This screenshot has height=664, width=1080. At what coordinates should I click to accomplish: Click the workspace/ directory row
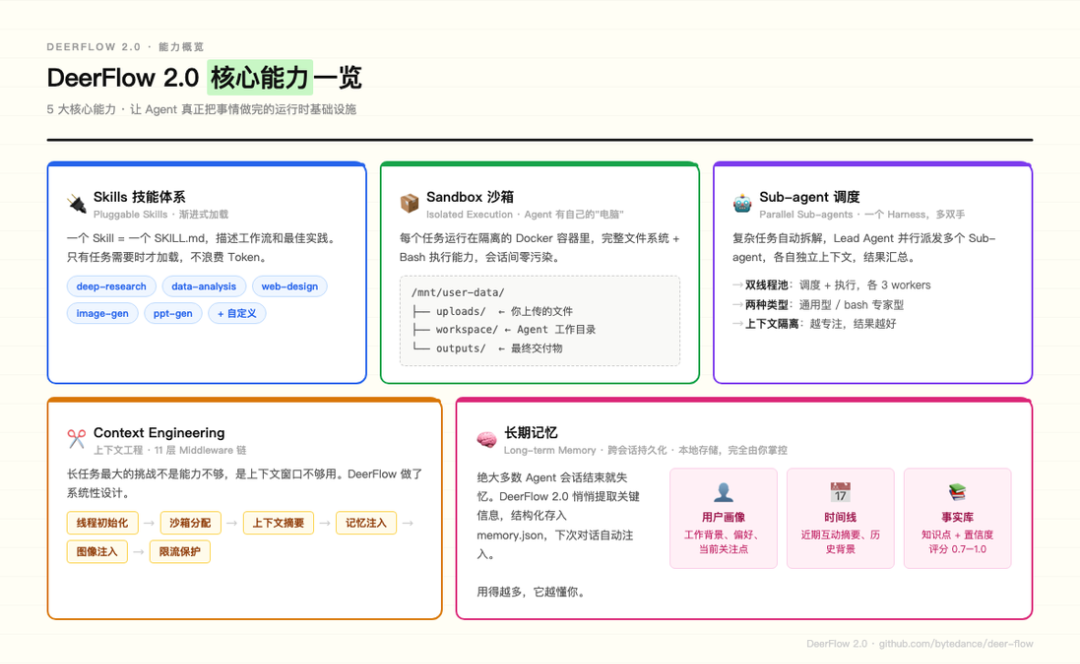pos(503,330)
